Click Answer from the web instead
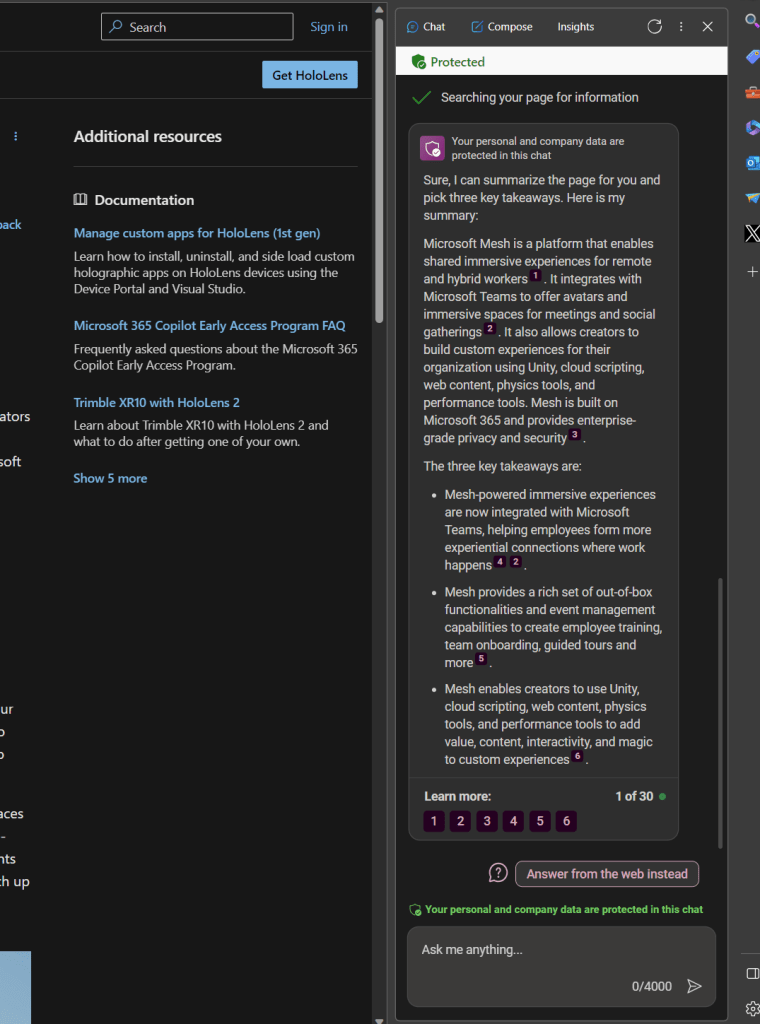The height and width of the screenshot is (1024, 760). point(607,874)
